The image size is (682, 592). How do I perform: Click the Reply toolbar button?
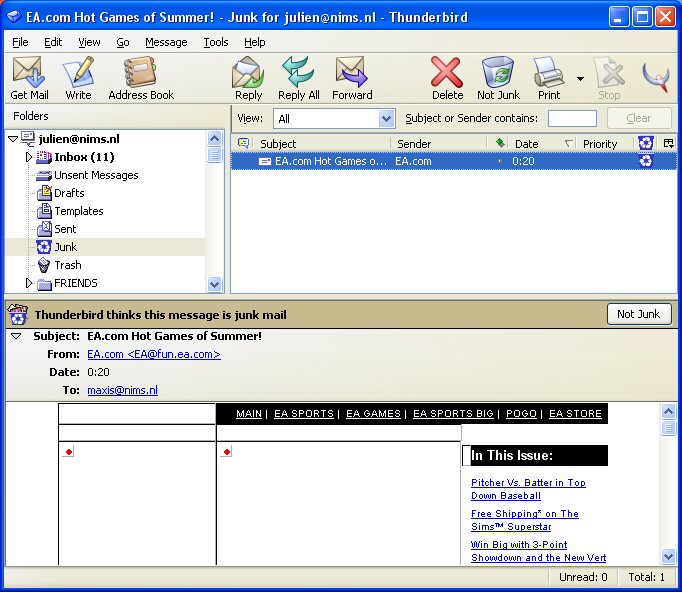coord(248,78)
